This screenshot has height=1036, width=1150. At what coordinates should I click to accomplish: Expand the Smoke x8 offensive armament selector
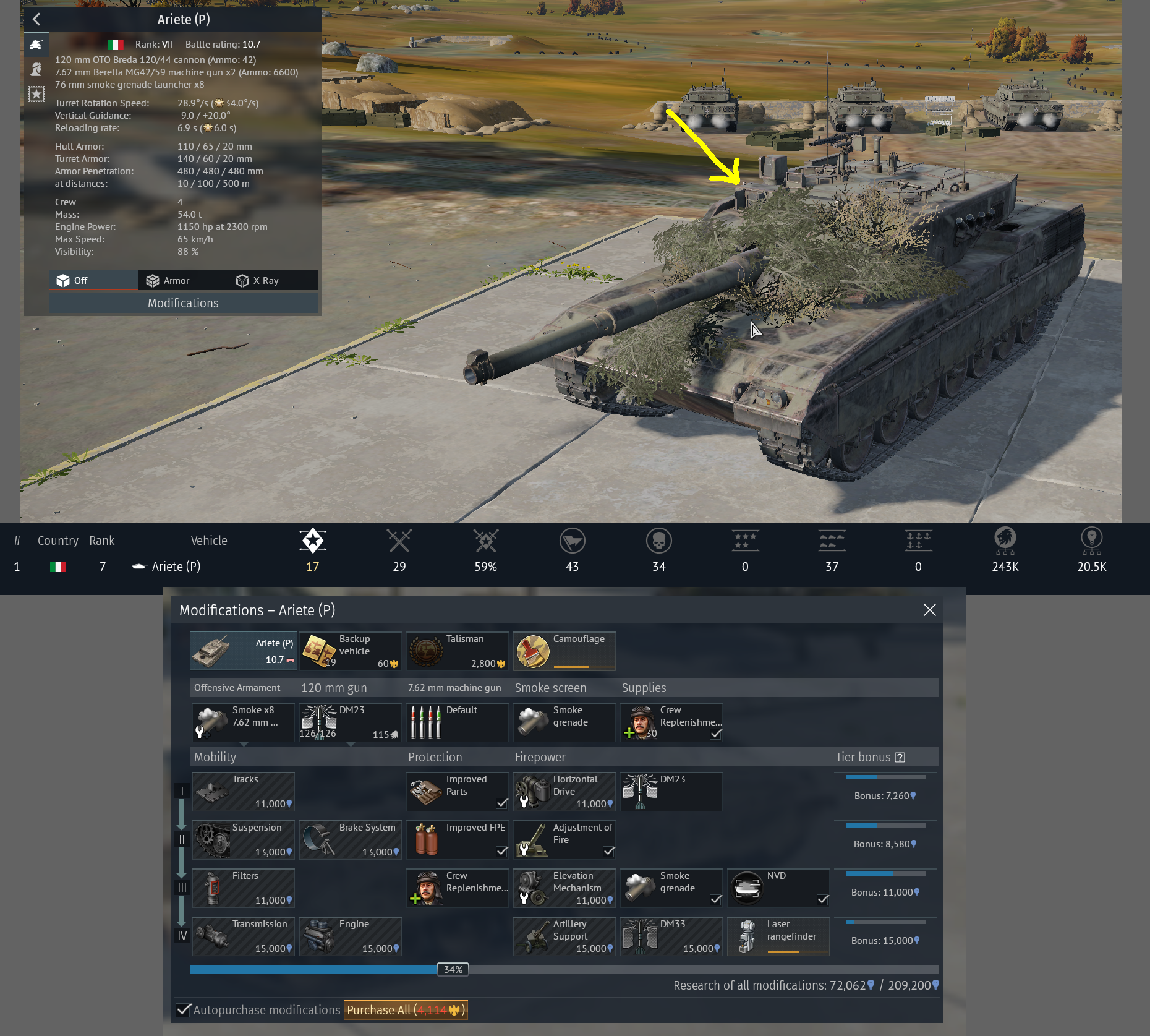tap(244, 722)
